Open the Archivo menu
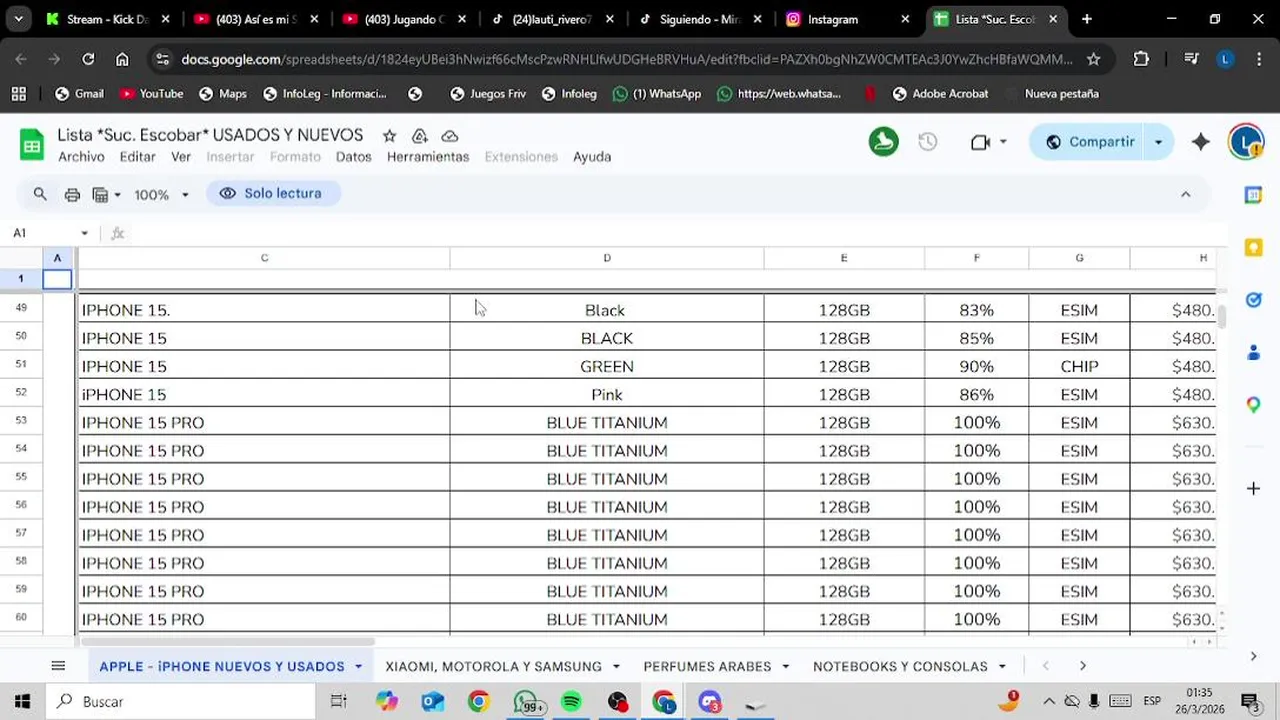1280x720 pixels. pos(81,157)
